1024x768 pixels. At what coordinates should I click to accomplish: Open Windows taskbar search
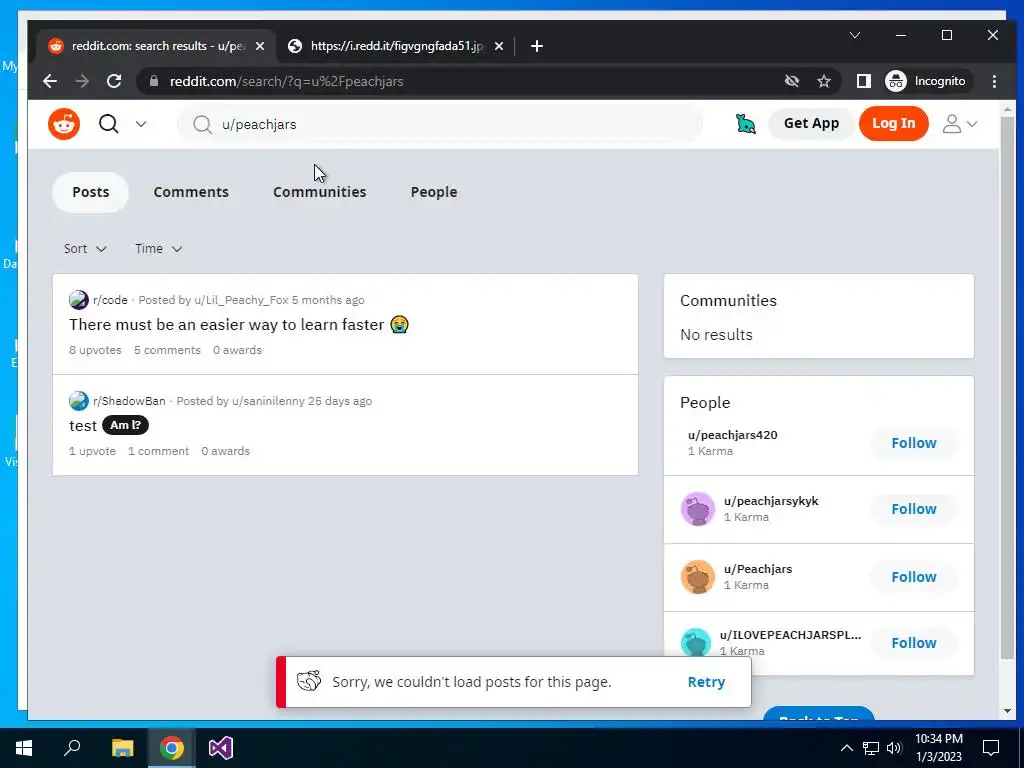(72, 748)
